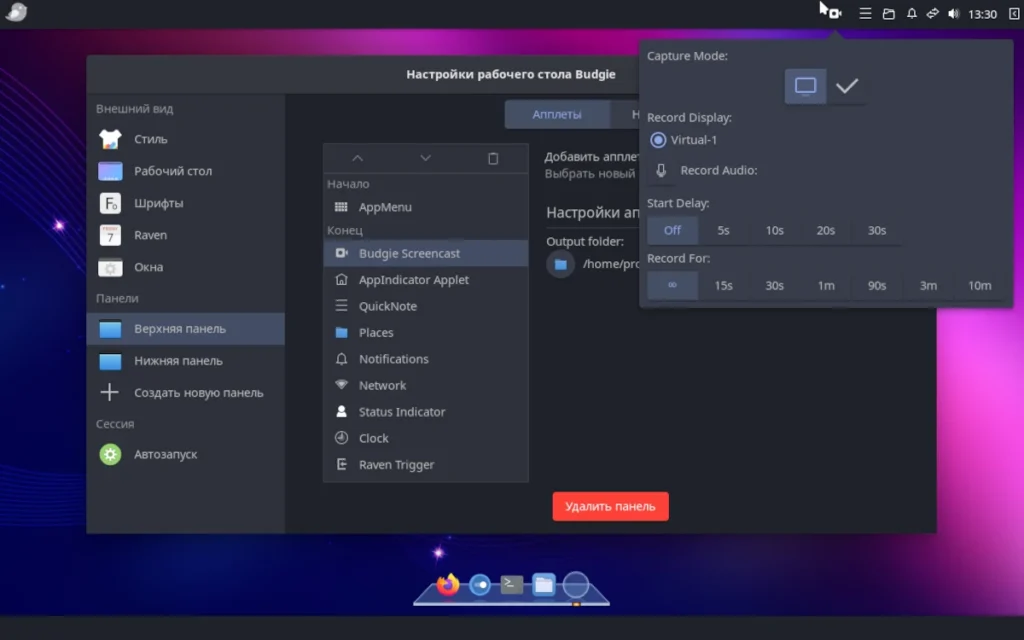The width and height of the screenshot is (1024, 640).
Task: Select Raven Trigger applet row
Action: pos(426,465)
